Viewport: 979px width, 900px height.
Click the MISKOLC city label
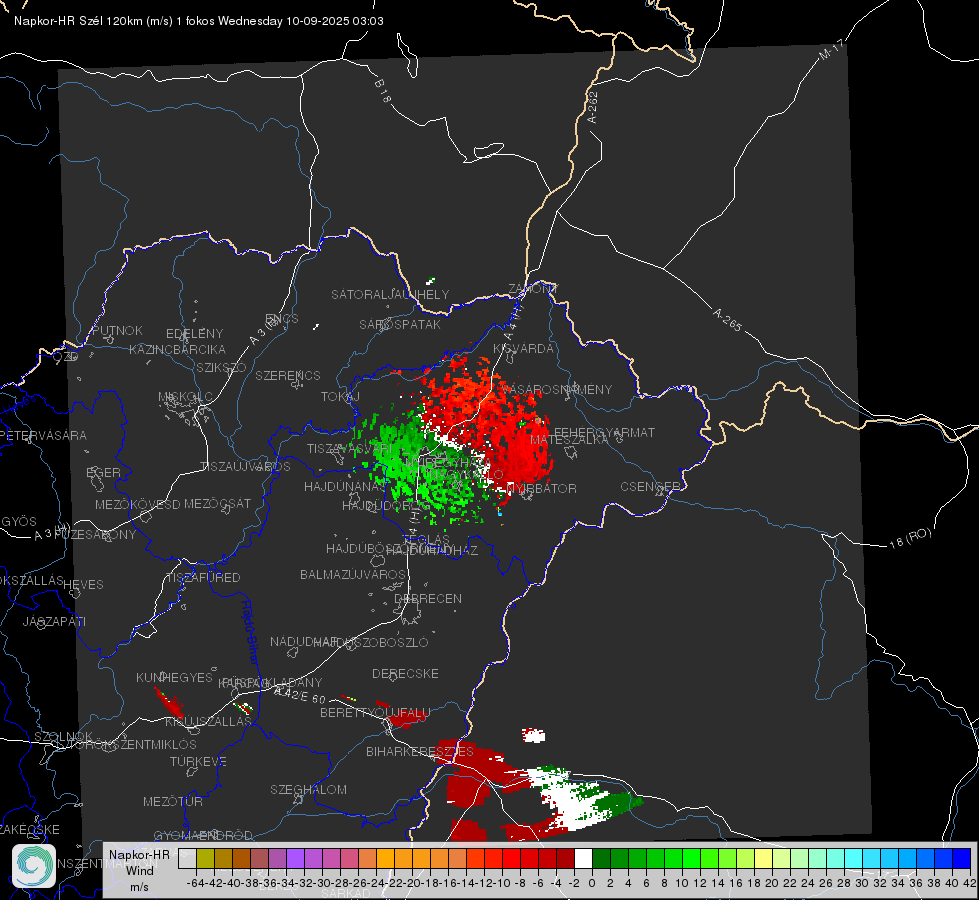185,397
